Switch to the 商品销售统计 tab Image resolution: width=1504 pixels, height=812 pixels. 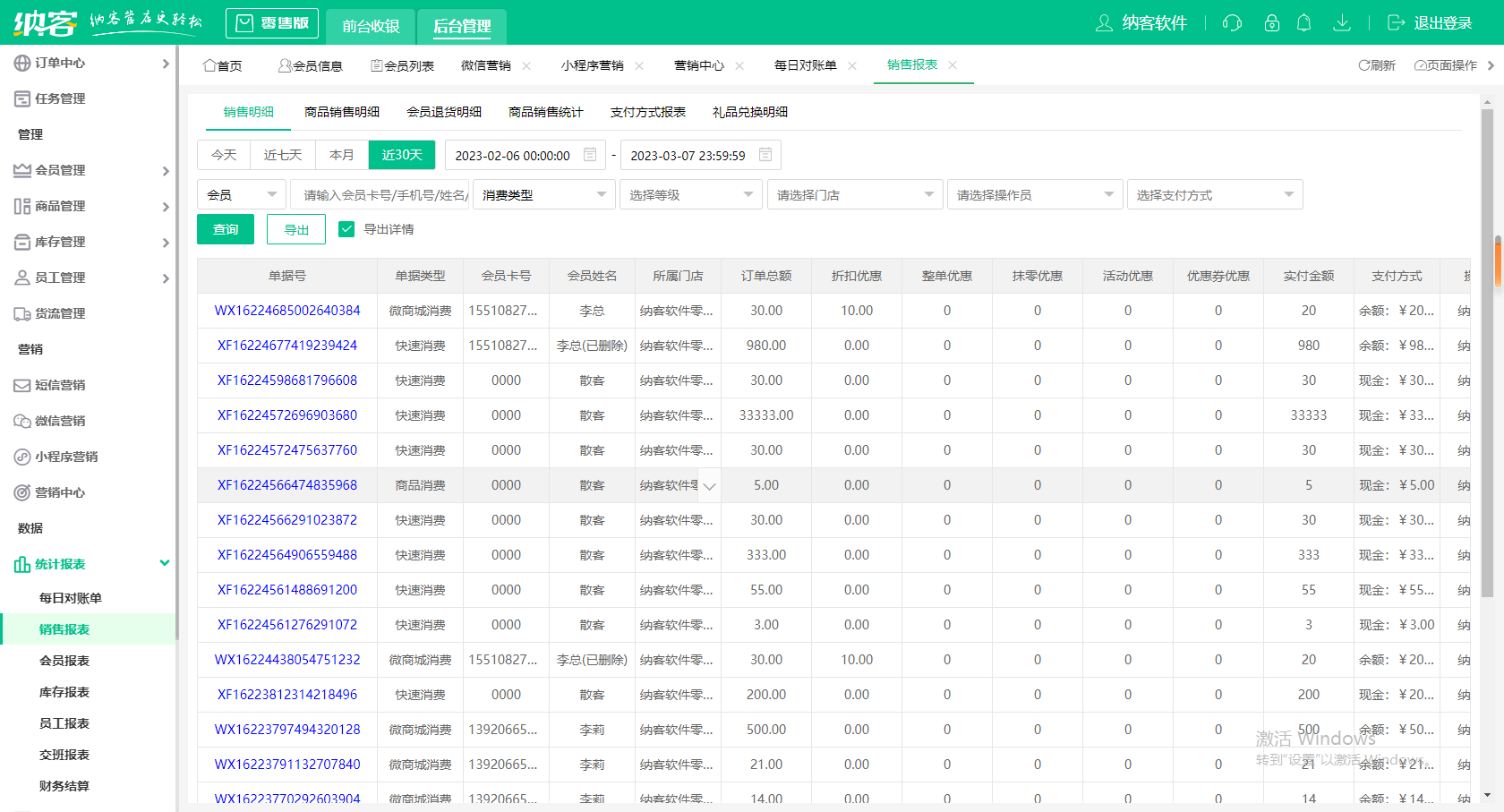pyautogui.click(x=545, y=112)
